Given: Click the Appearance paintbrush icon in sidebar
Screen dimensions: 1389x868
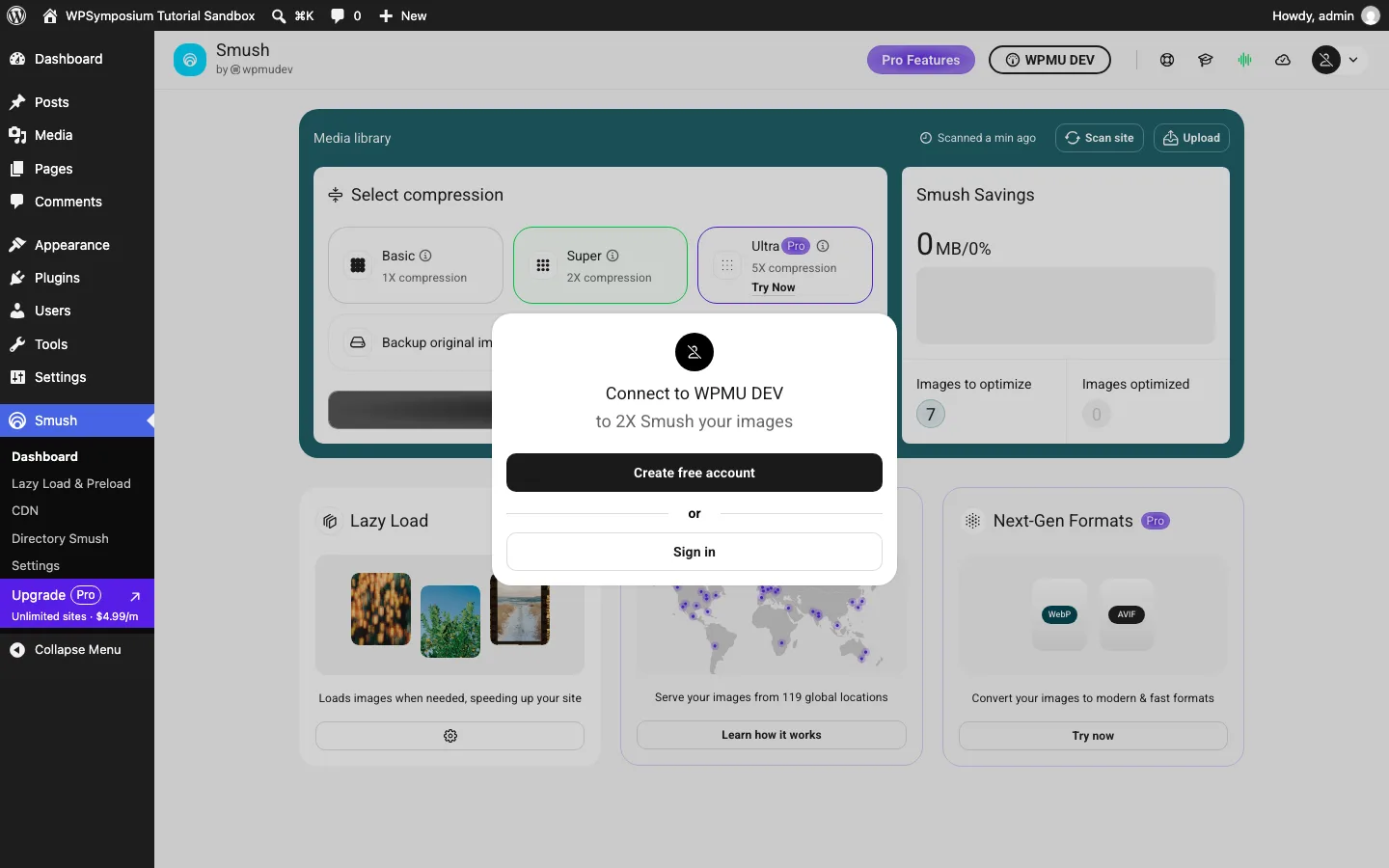Looking at the screenshot, I should 17,245.
